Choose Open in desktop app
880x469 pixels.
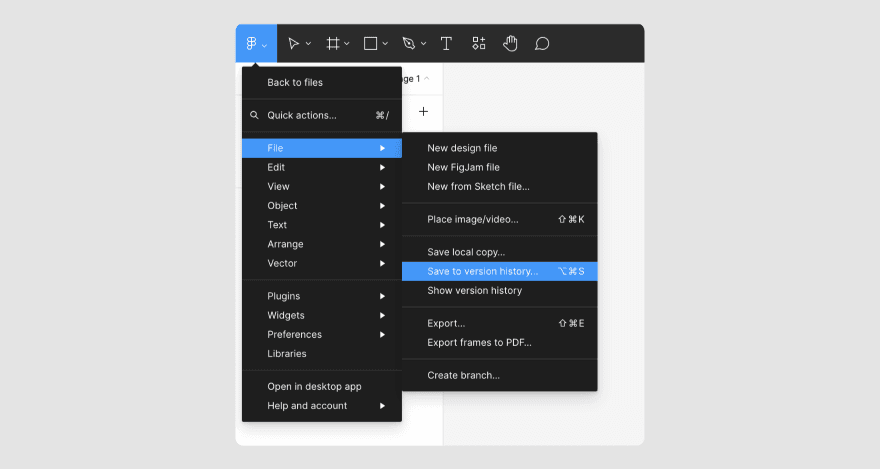(x=322, y=387)
